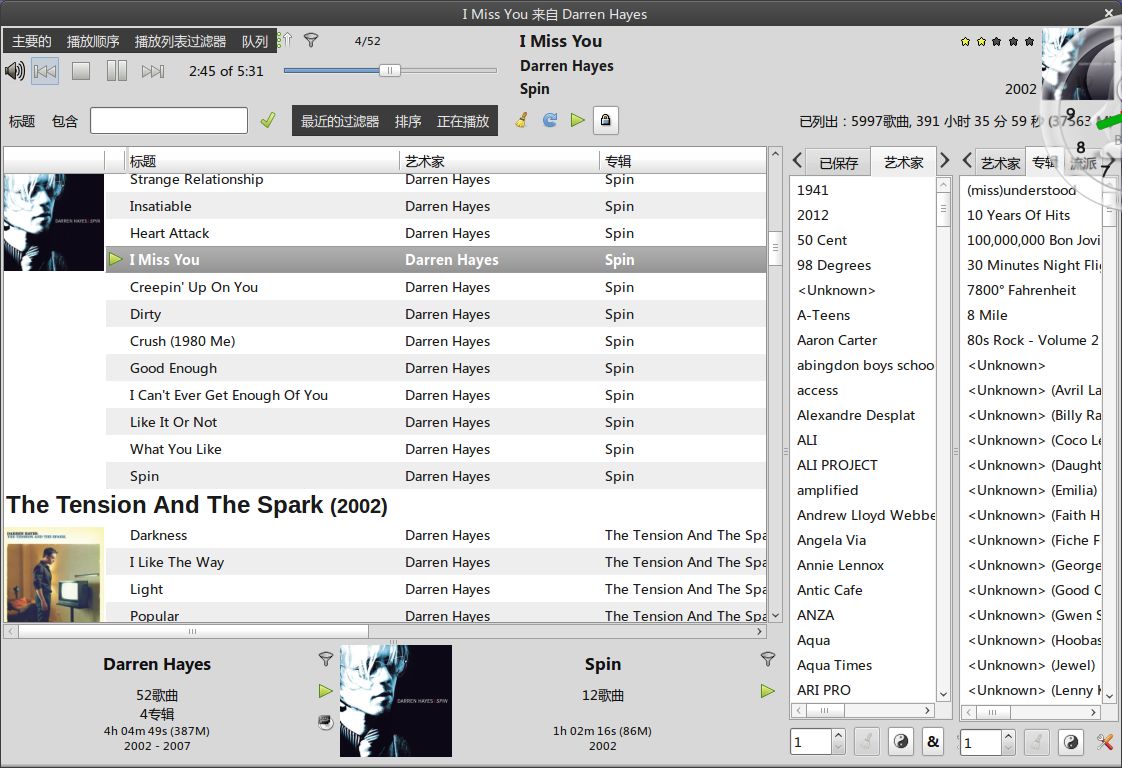Select the 艺术家 tab next to 已保存
Viewport: 1122px width, 768px height.
[903, 162]
